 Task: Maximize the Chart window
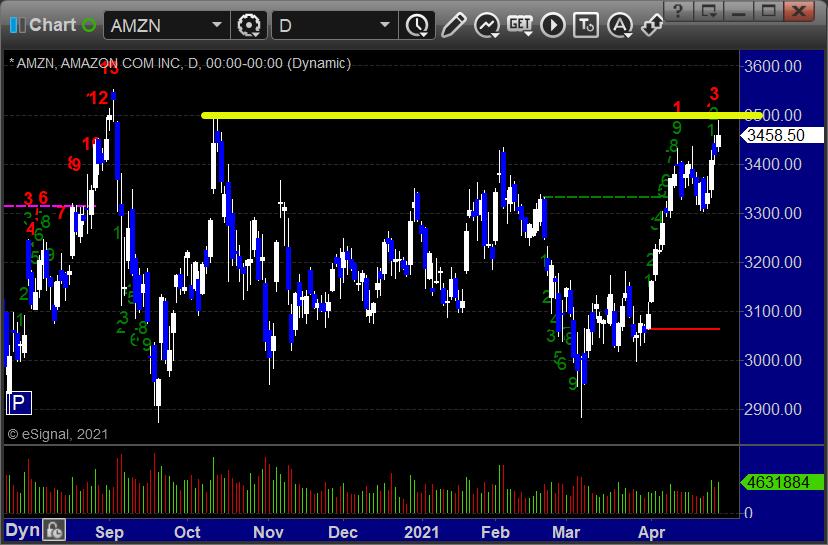769,11
